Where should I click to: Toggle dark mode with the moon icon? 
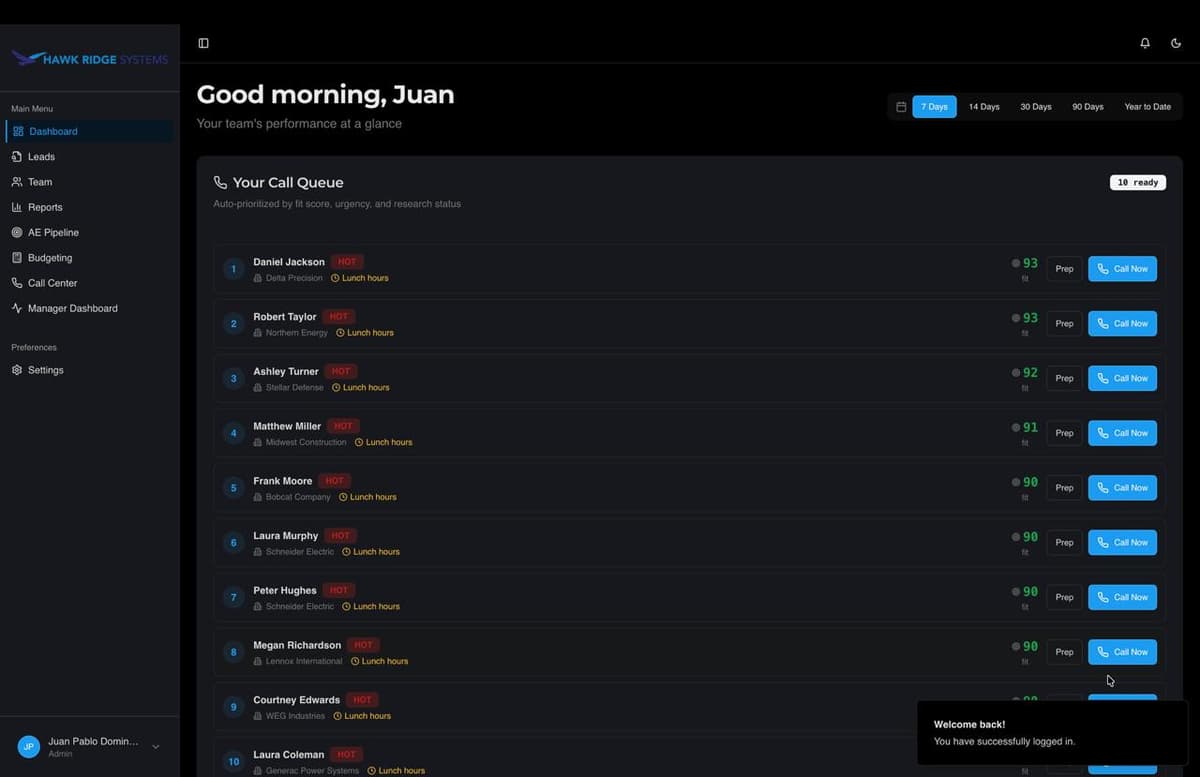coord(1176,43)
